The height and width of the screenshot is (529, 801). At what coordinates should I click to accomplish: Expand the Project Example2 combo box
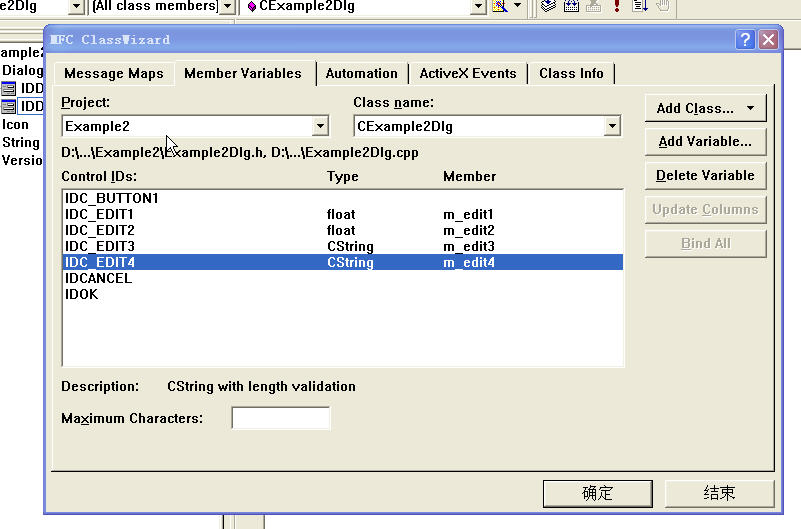[x=320, y=126]
